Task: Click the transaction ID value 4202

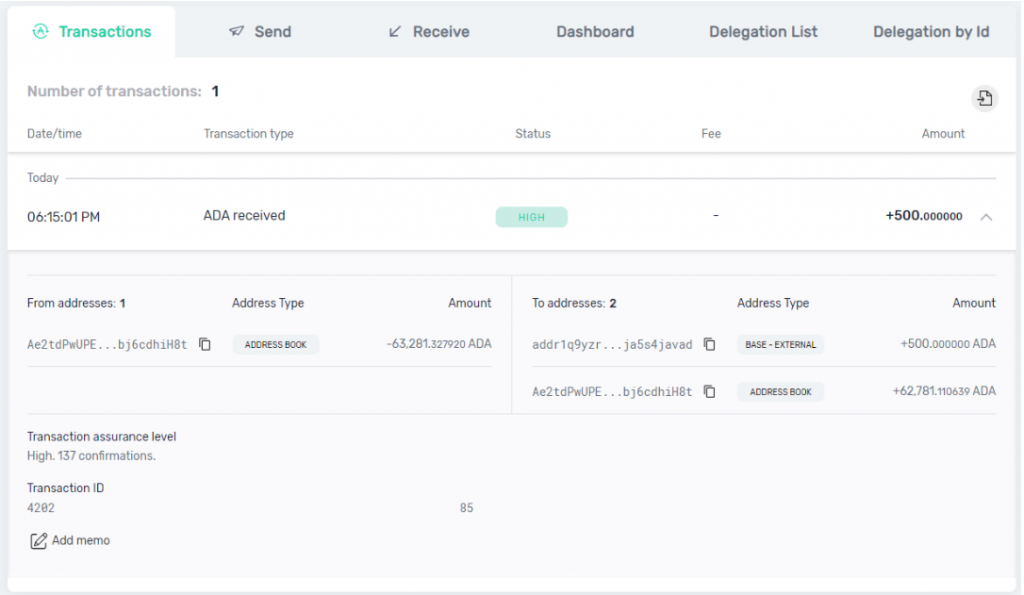Action: point(41,508)
